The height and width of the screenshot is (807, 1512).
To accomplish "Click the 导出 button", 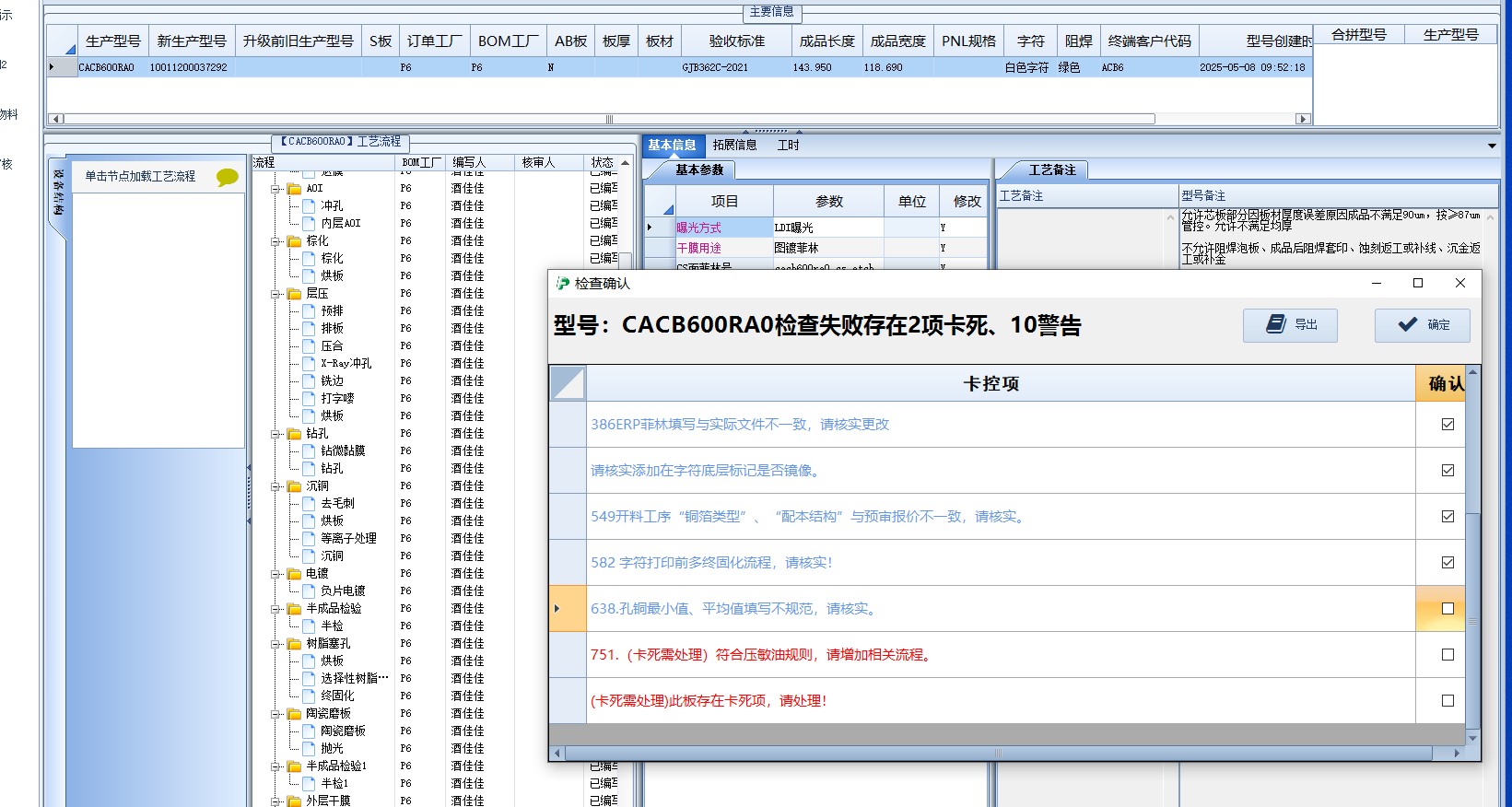I will [1290, 325].
